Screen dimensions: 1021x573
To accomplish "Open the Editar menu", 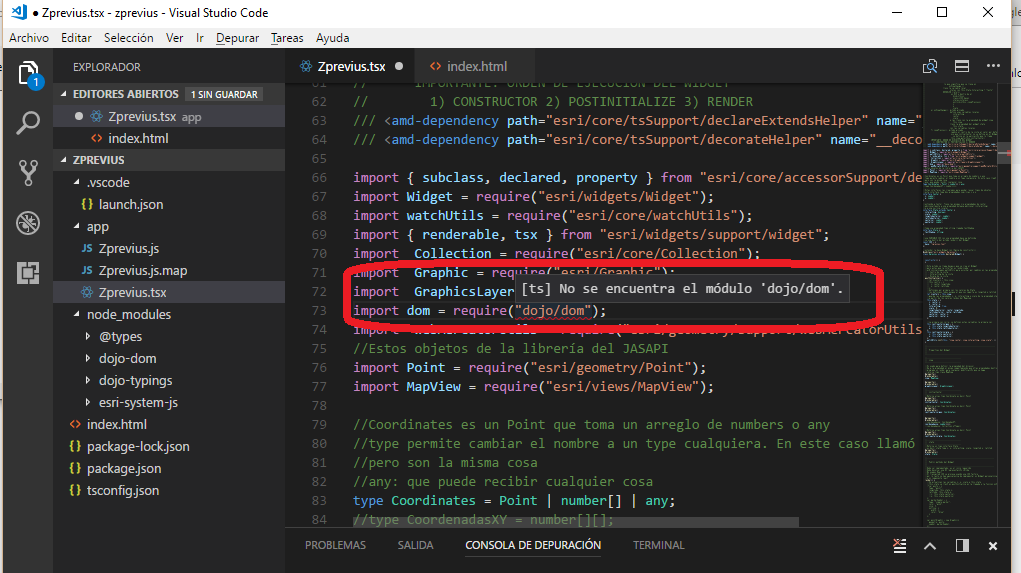I will [76, 38].
